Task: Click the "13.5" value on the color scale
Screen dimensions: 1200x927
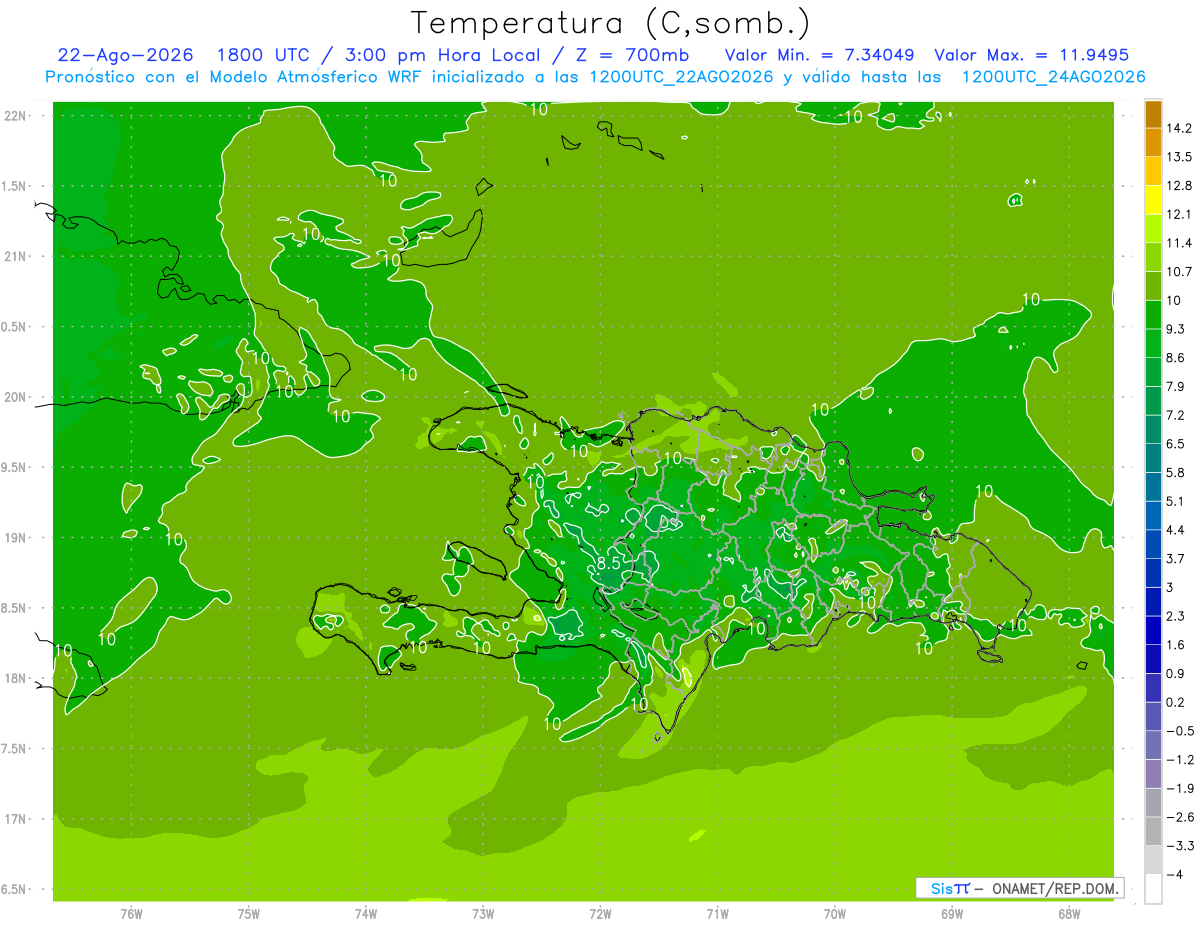Action: pos(1179,157)
